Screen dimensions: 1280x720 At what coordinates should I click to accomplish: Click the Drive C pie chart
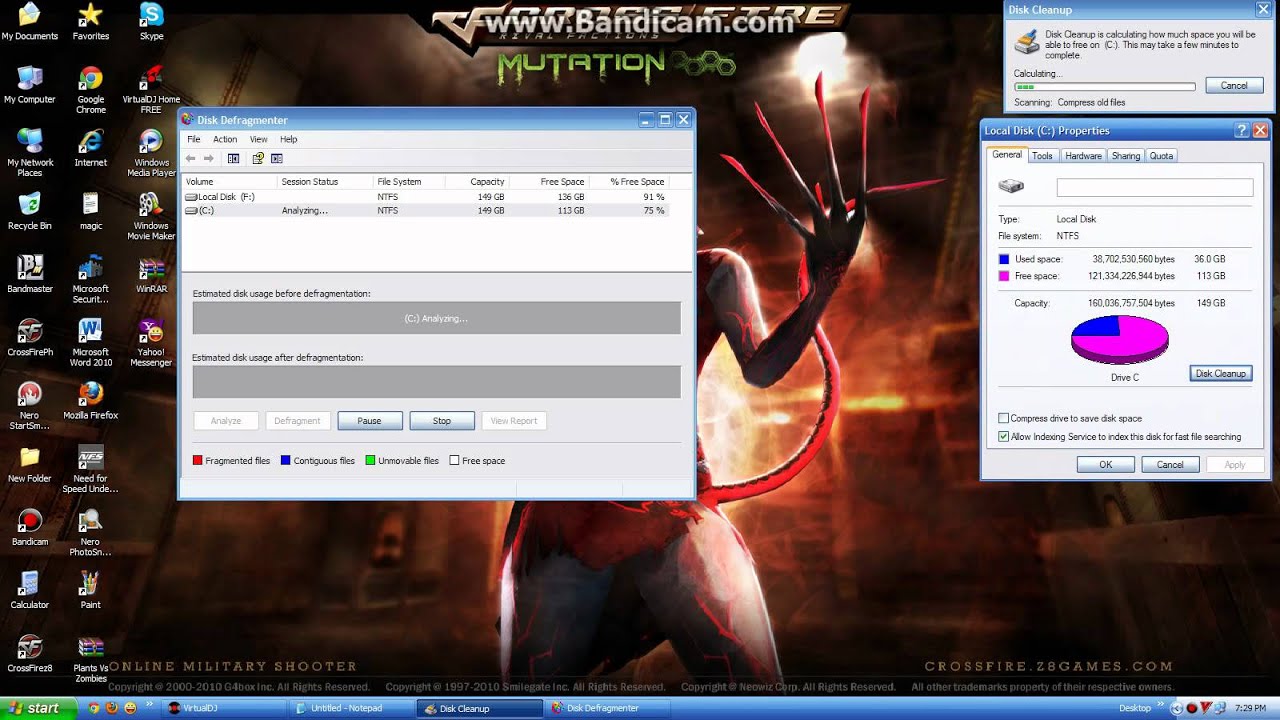click(x=1120, y=340)
